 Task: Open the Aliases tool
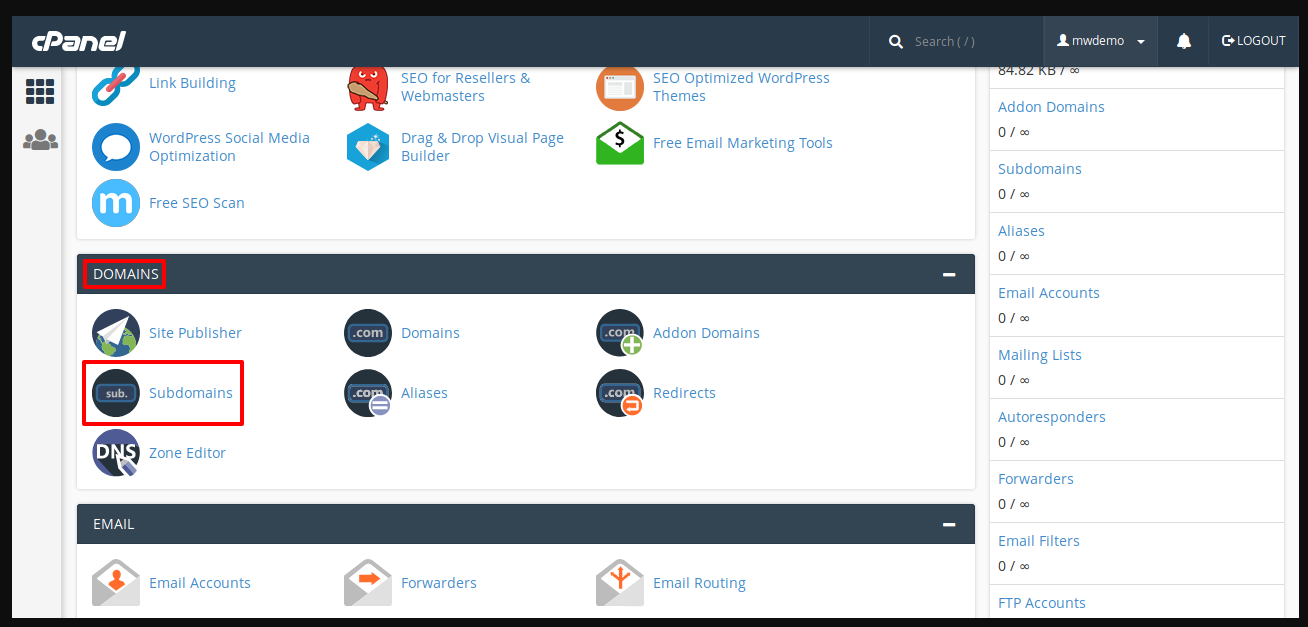(424, 392)
